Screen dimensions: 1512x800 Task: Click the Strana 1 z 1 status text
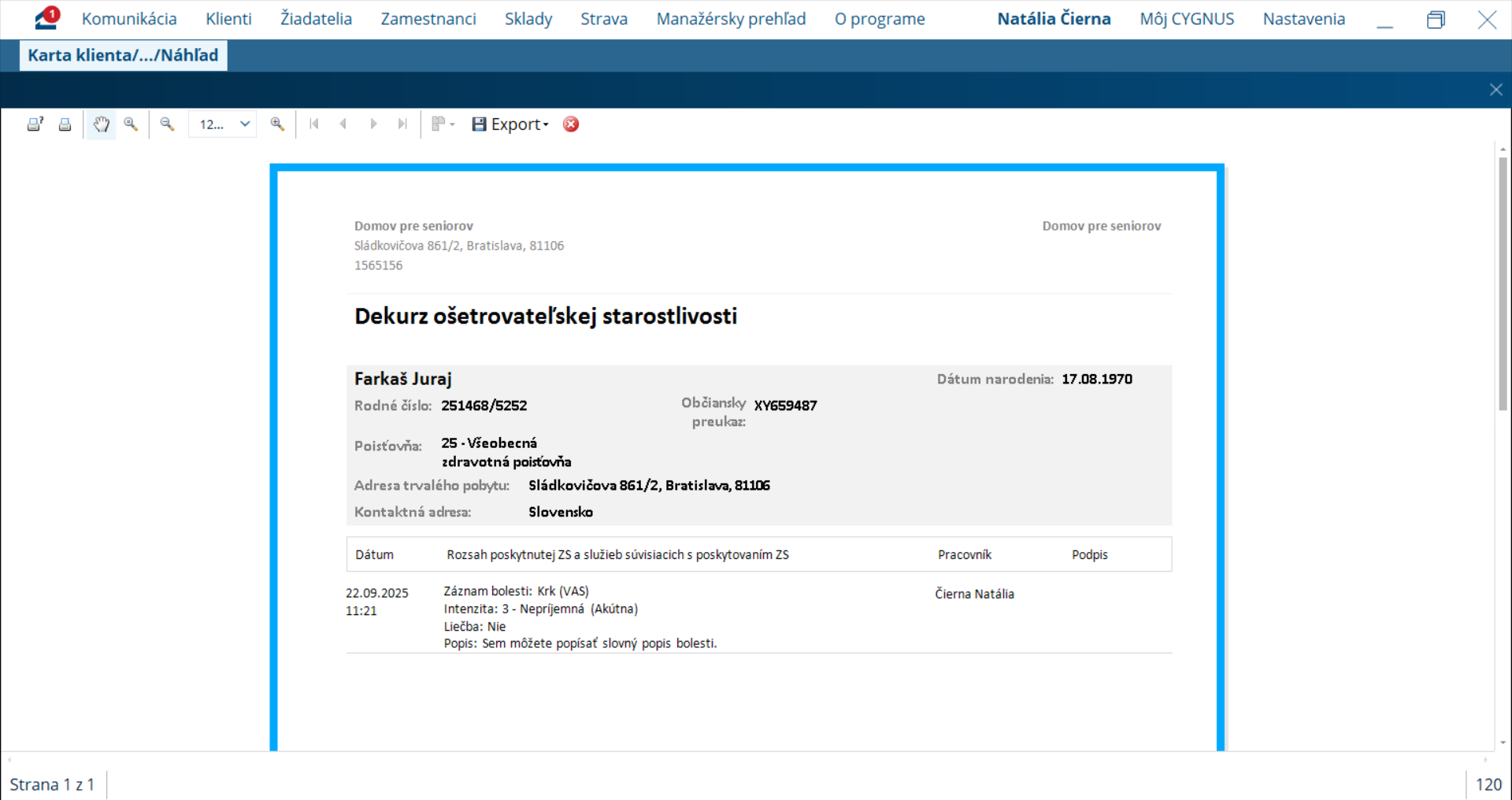pos(52,785)
